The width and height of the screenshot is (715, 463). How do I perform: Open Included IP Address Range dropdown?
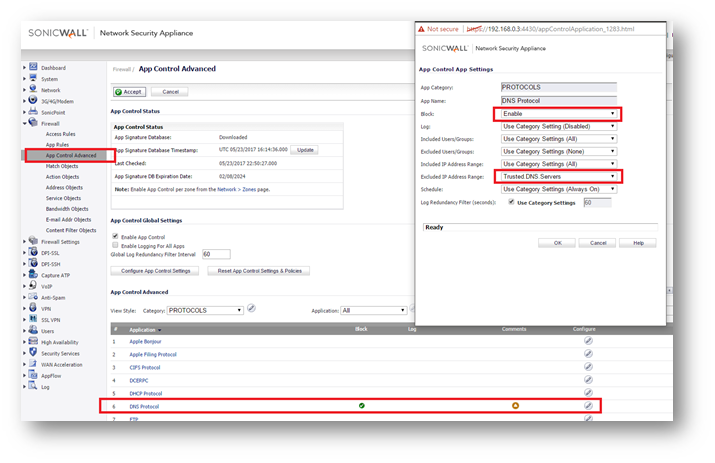tap(559, 164)
